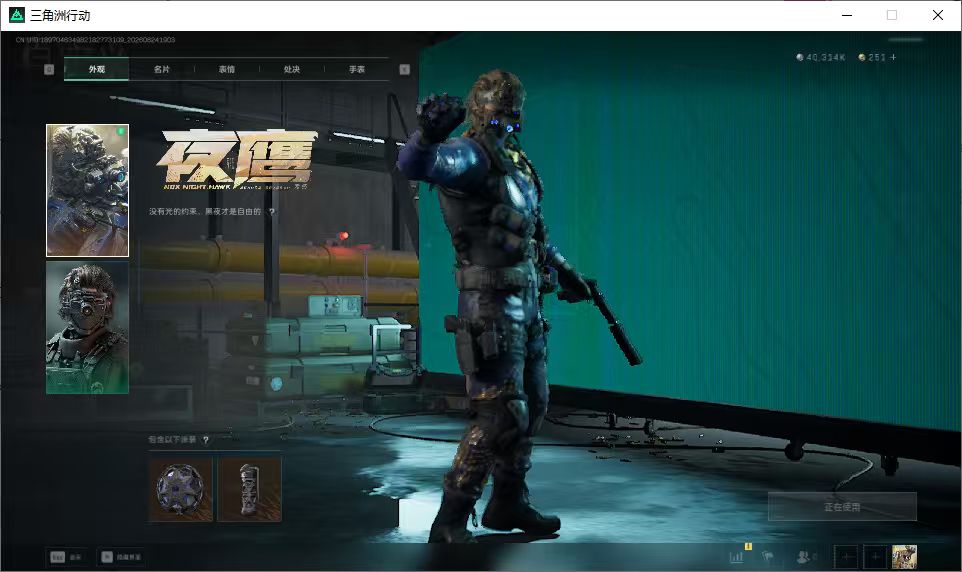
Task: Pick the helmet finish item
Action: pos(180,489)
